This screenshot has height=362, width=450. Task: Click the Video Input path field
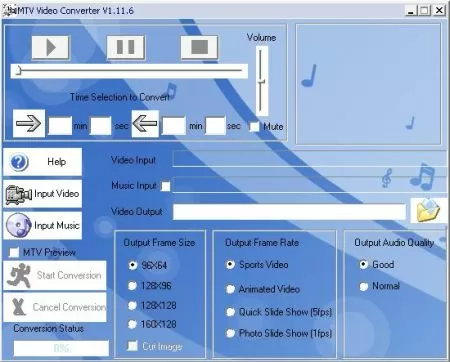[309, 158]
